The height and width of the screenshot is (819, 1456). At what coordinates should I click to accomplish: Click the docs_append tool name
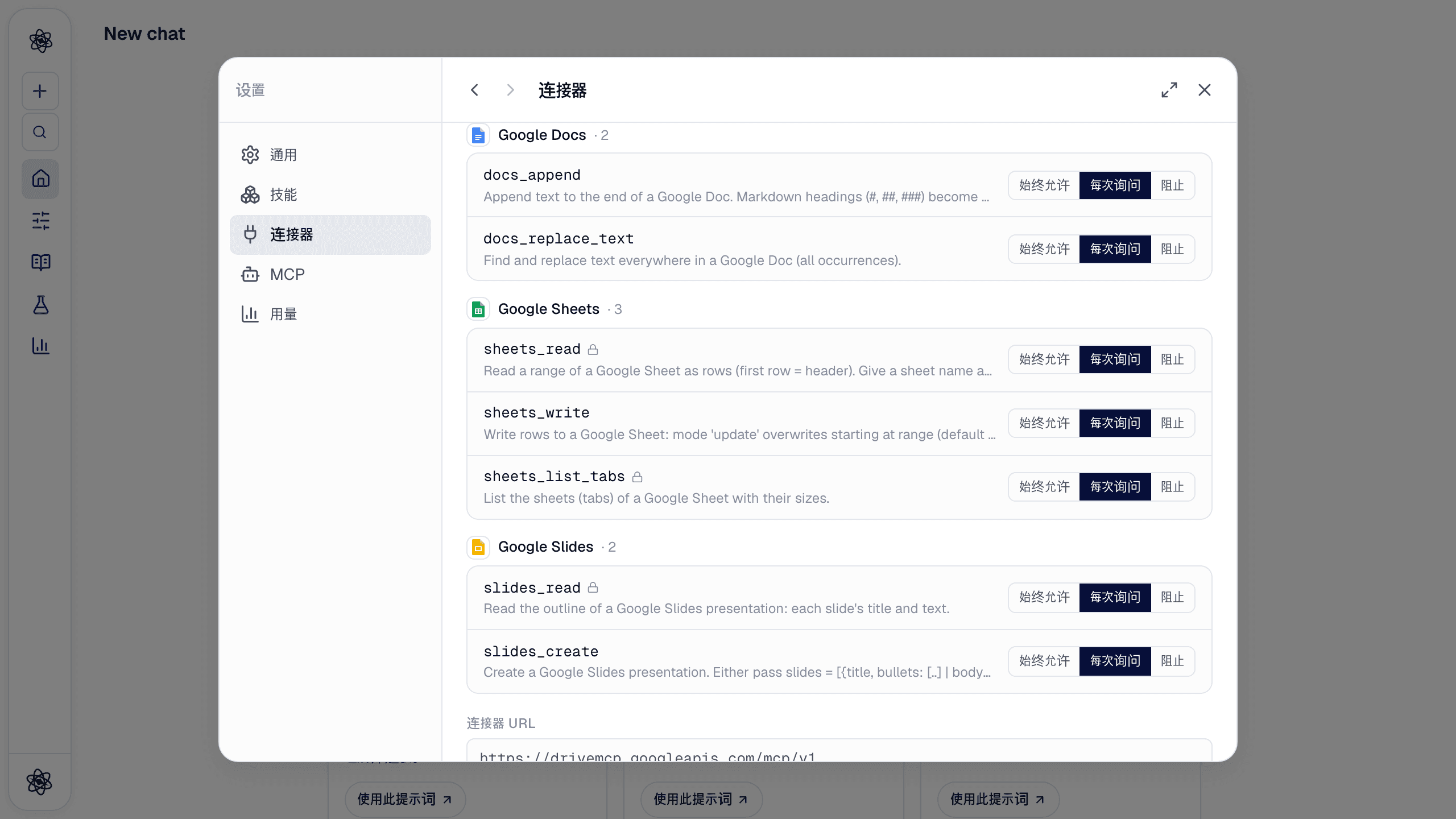[x=532, y=175]
